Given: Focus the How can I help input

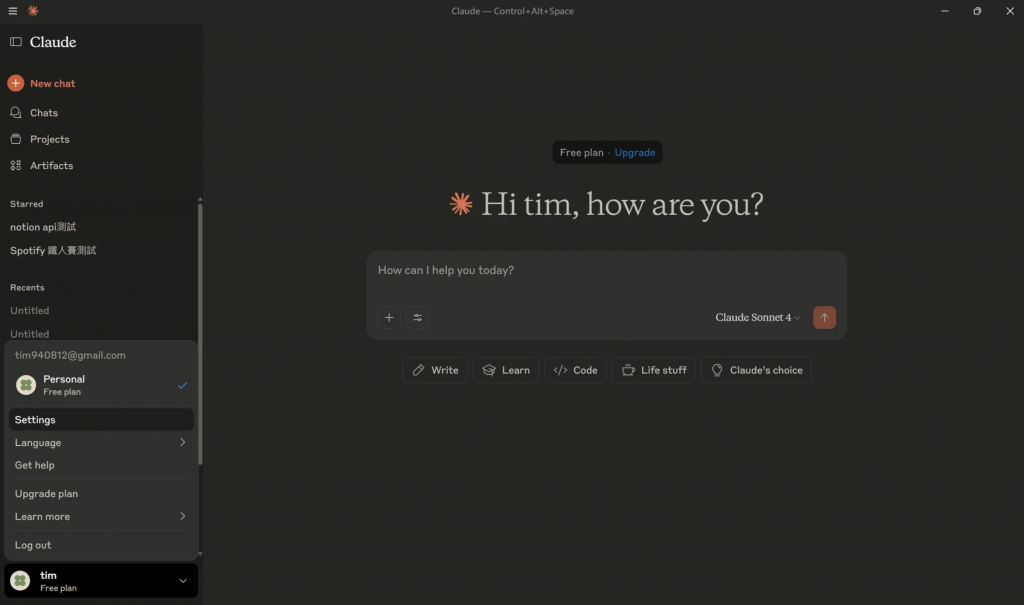Looking at the screenshot, I should click(x=606, y=270).
